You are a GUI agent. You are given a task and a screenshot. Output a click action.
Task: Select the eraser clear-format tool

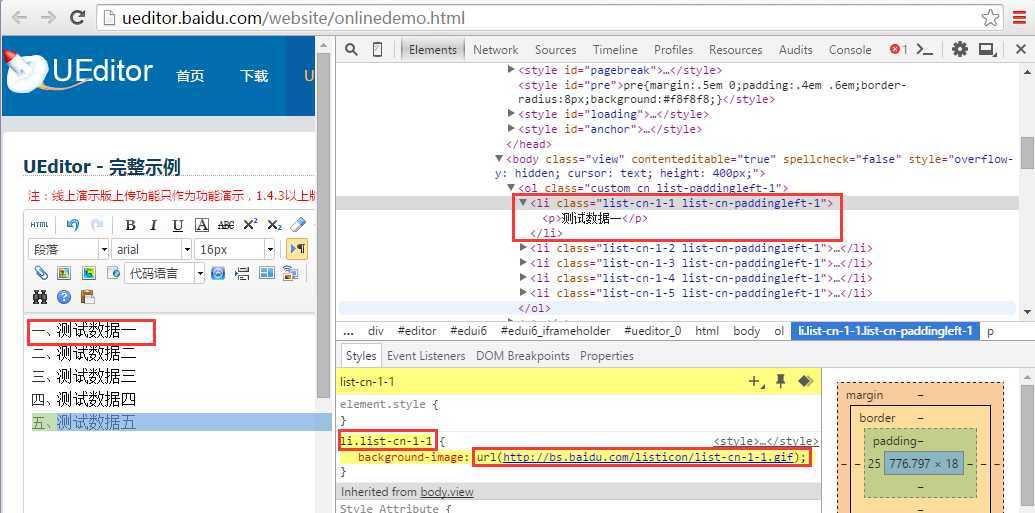tap(298, 225)
